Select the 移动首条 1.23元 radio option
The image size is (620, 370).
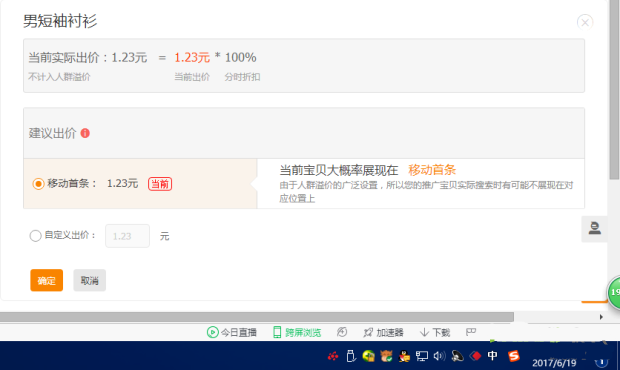[x=38, y=184]
